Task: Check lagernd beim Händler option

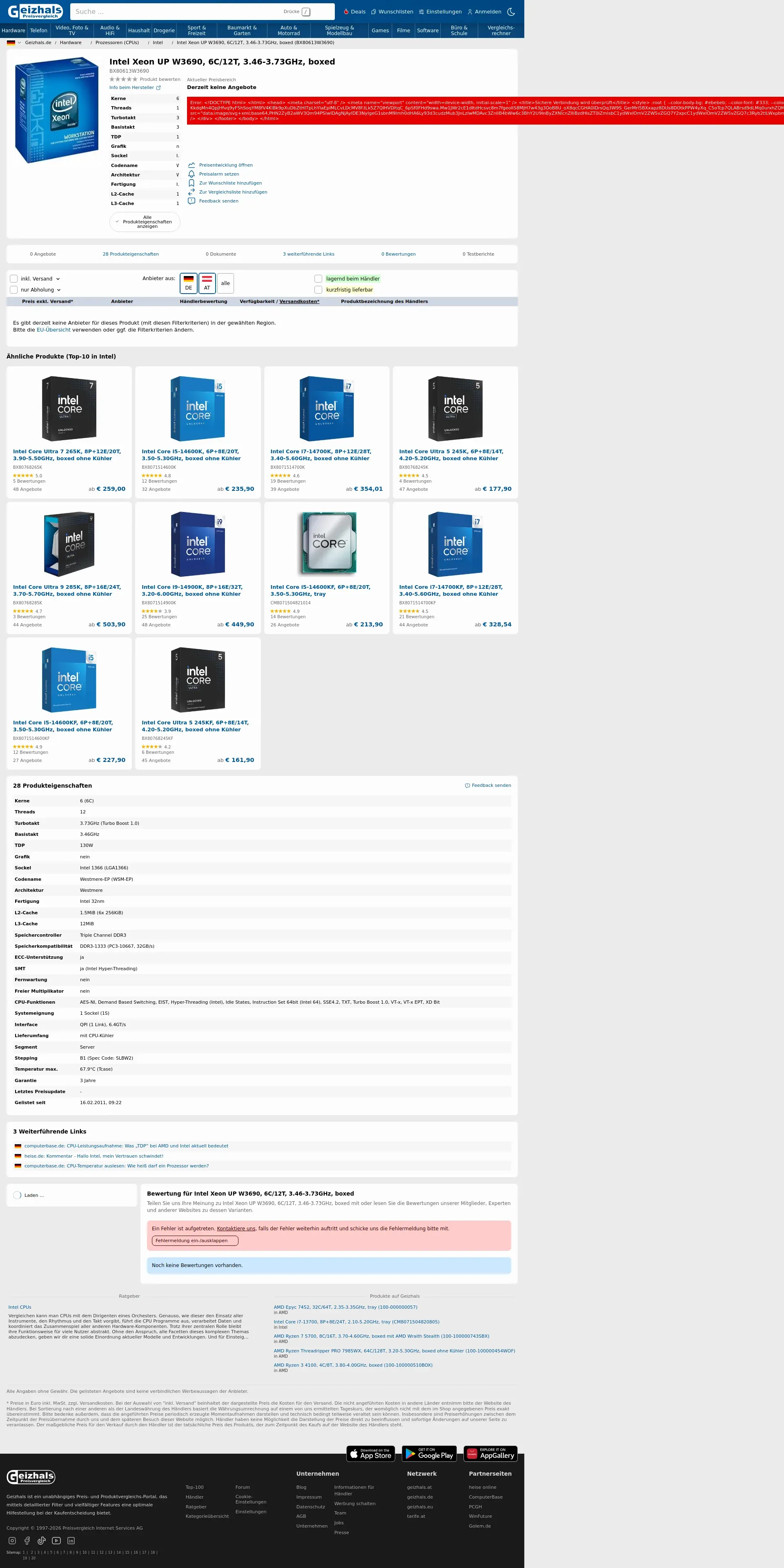Action: [318, 279]
